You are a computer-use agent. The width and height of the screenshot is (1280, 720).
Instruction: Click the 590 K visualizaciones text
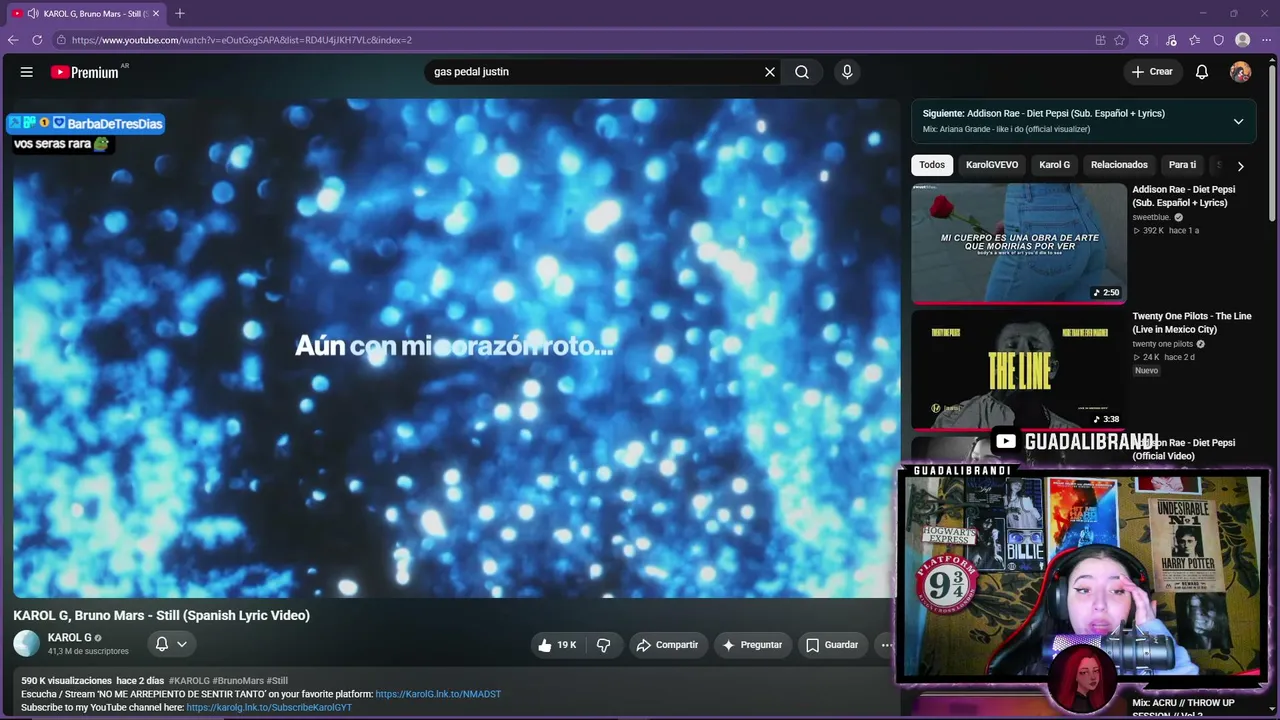pyautogui.click(x=67, y=681)
